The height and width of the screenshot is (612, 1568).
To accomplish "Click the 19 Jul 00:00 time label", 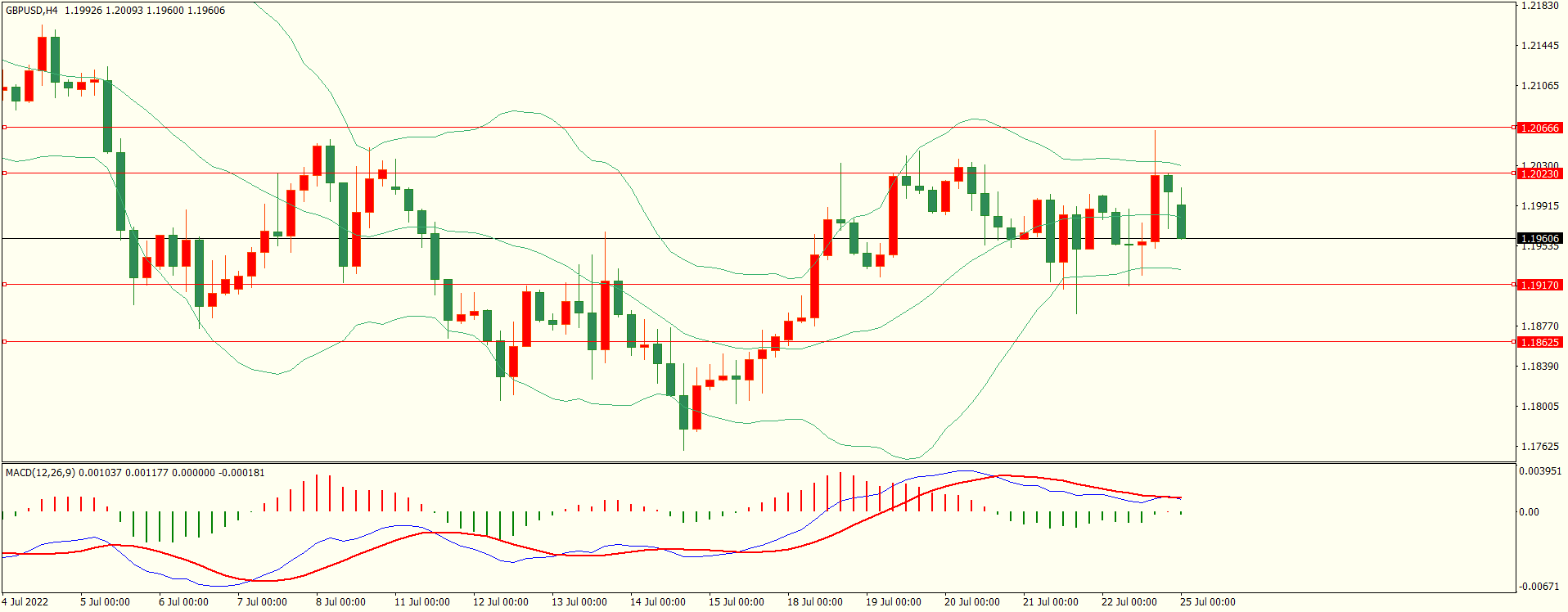I will [893, 602].
